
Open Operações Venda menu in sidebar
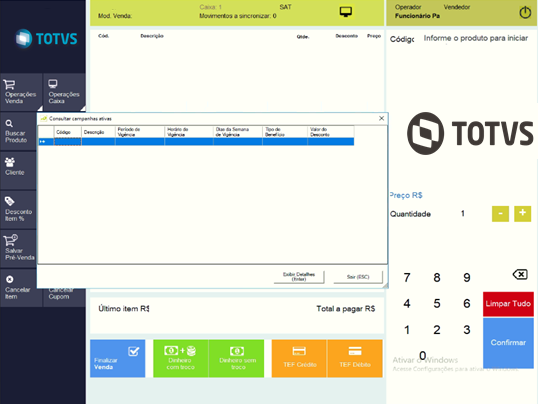point(21,92)
